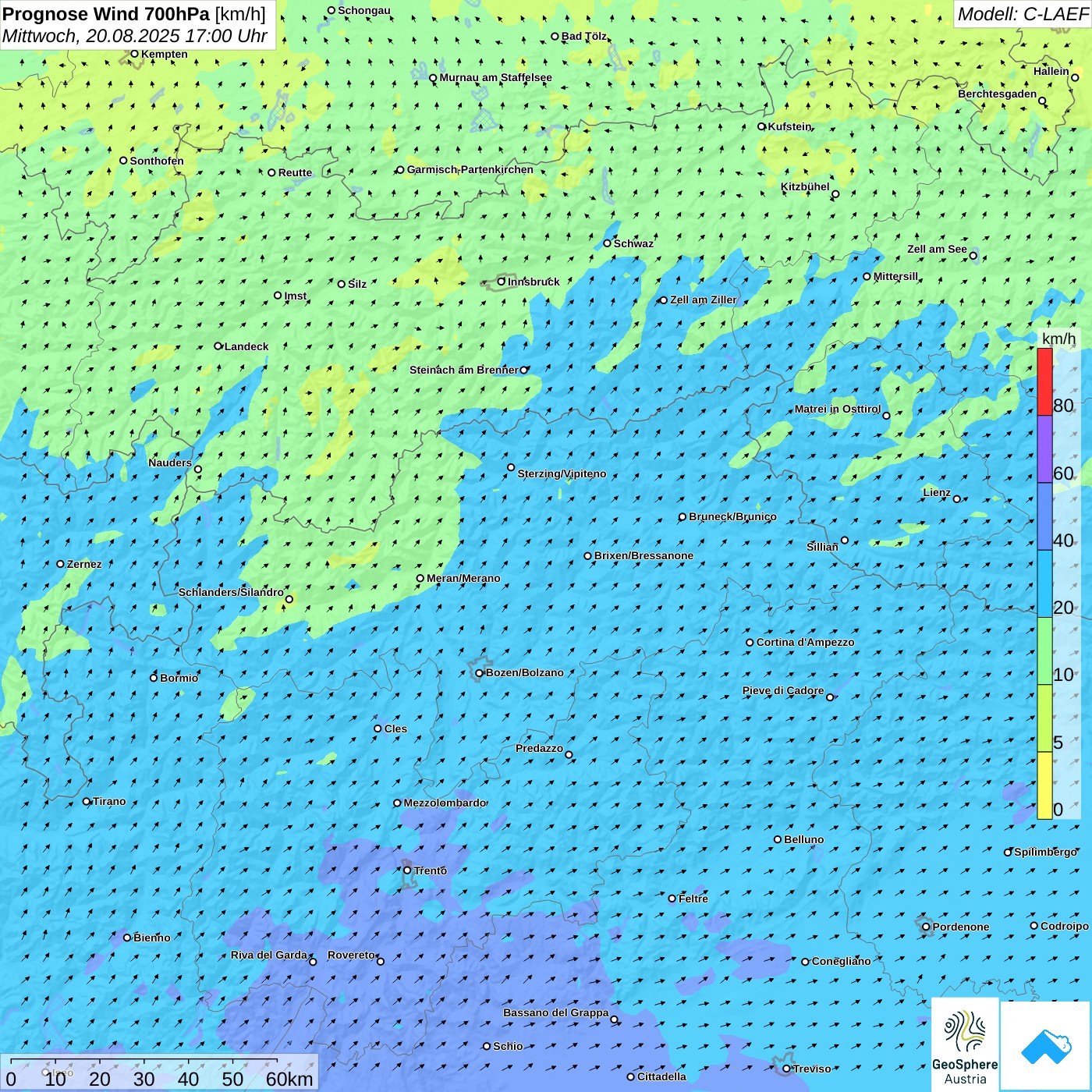Screen dimensions: 1092x1092
Task: Click the 'Cittadella' label
Action: (661, 1076)
